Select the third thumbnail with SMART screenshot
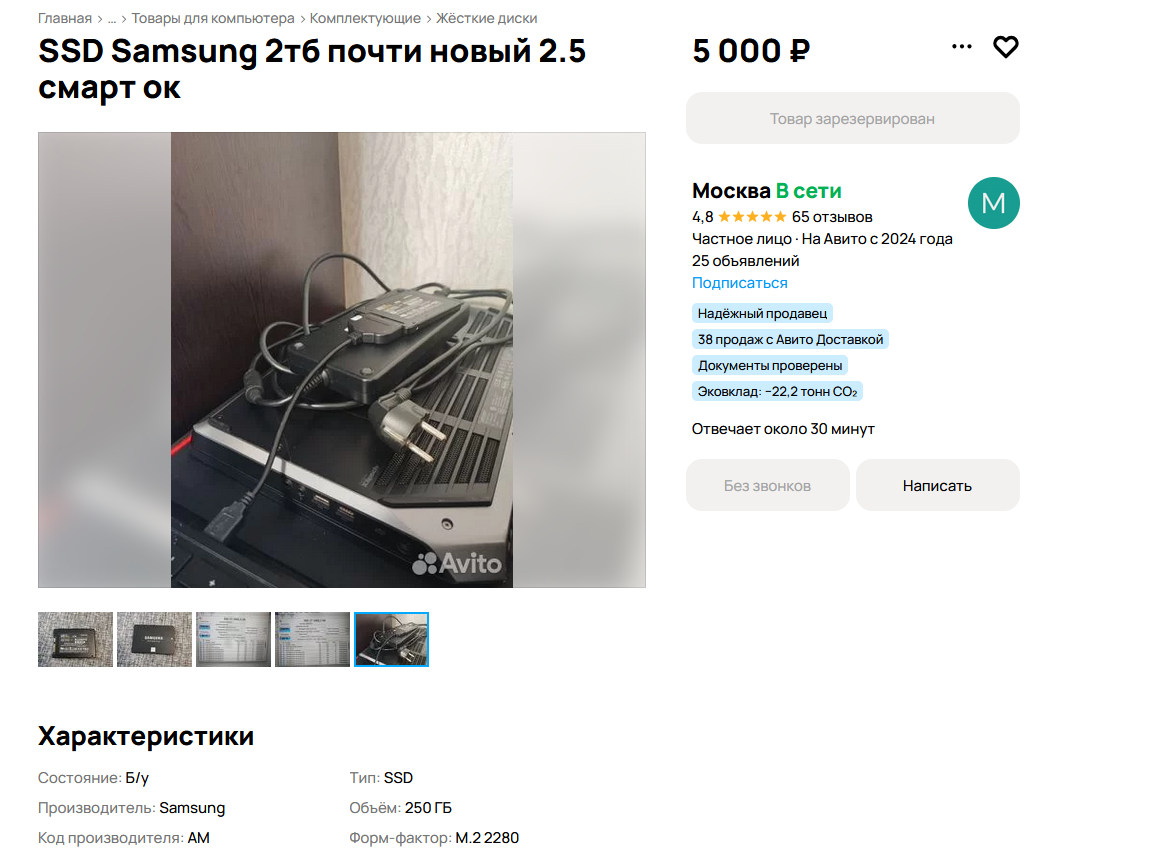The width and height of the screenshot is (1160, 868). (234, 639)
